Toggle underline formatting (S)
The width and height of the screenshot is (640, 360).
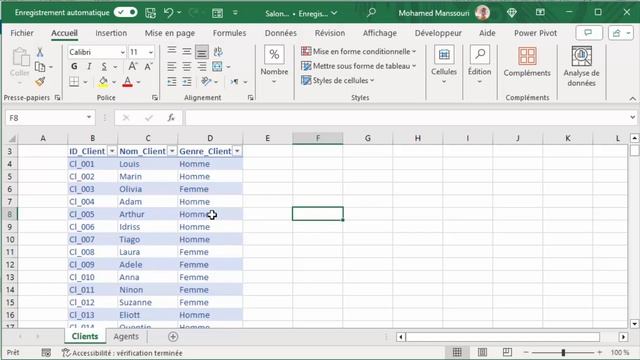click(x=104, y=66)
